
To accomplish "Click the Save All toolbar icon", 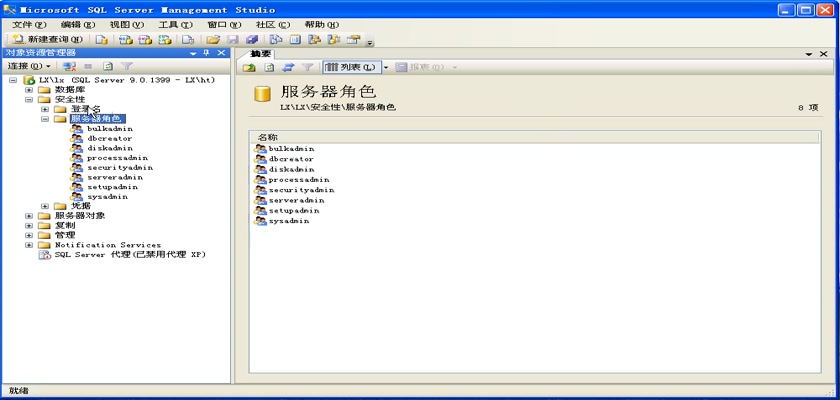I will [252, 40].
